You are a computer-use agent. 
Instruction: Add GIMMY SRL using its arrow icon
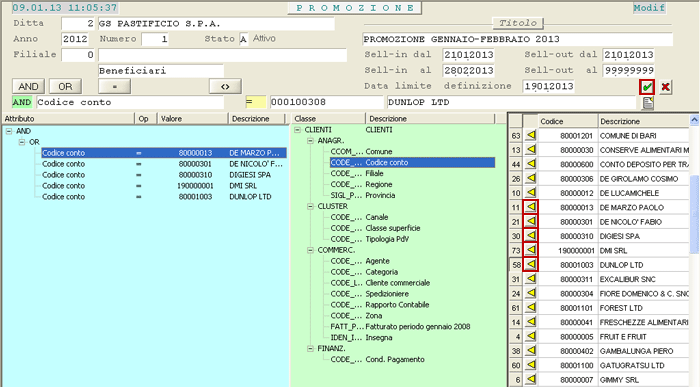(530, 379)
